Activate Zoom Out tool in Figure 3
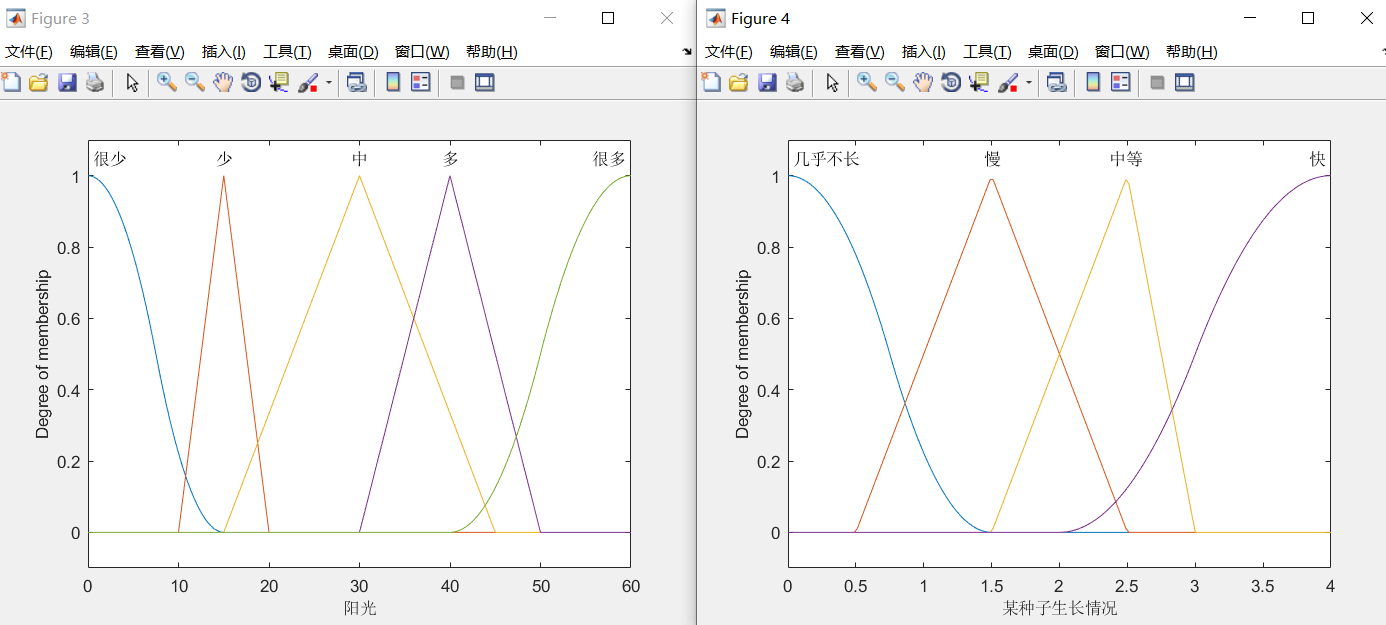Viewport: 1386px width, 625px height. click(195, 83)
